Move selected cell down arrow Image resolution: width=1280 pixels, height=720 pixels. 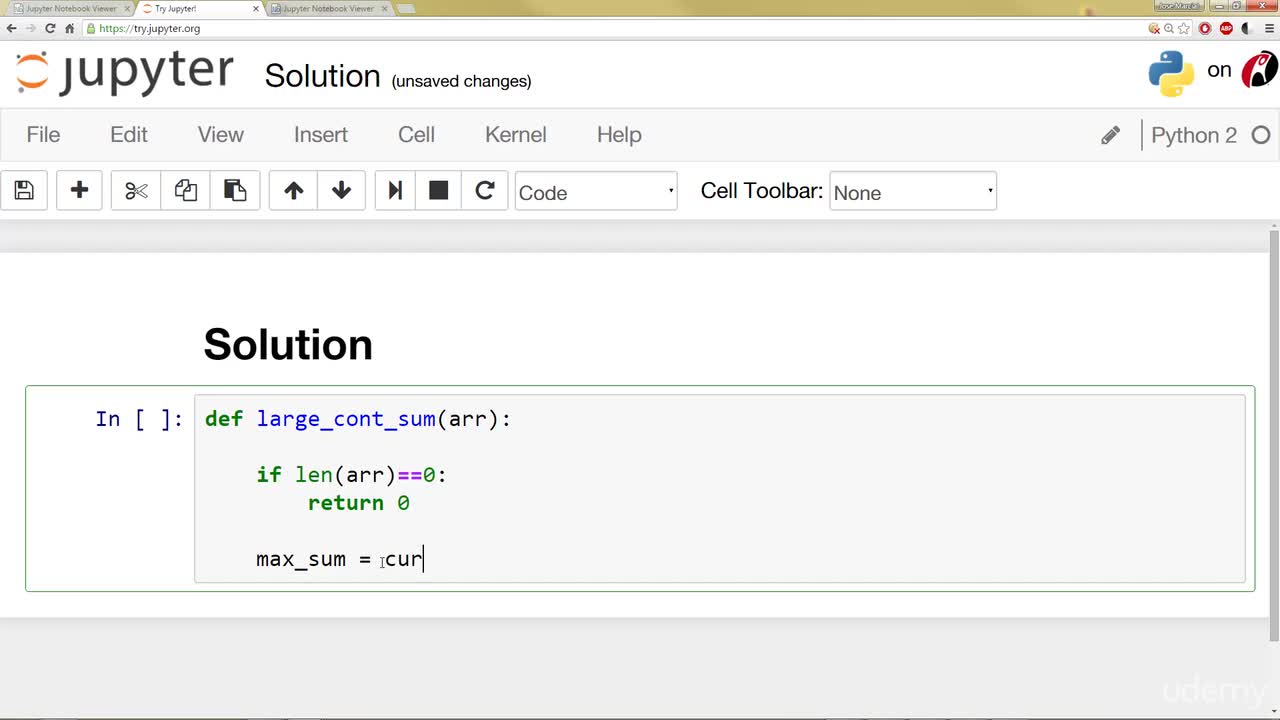point(341,190)
